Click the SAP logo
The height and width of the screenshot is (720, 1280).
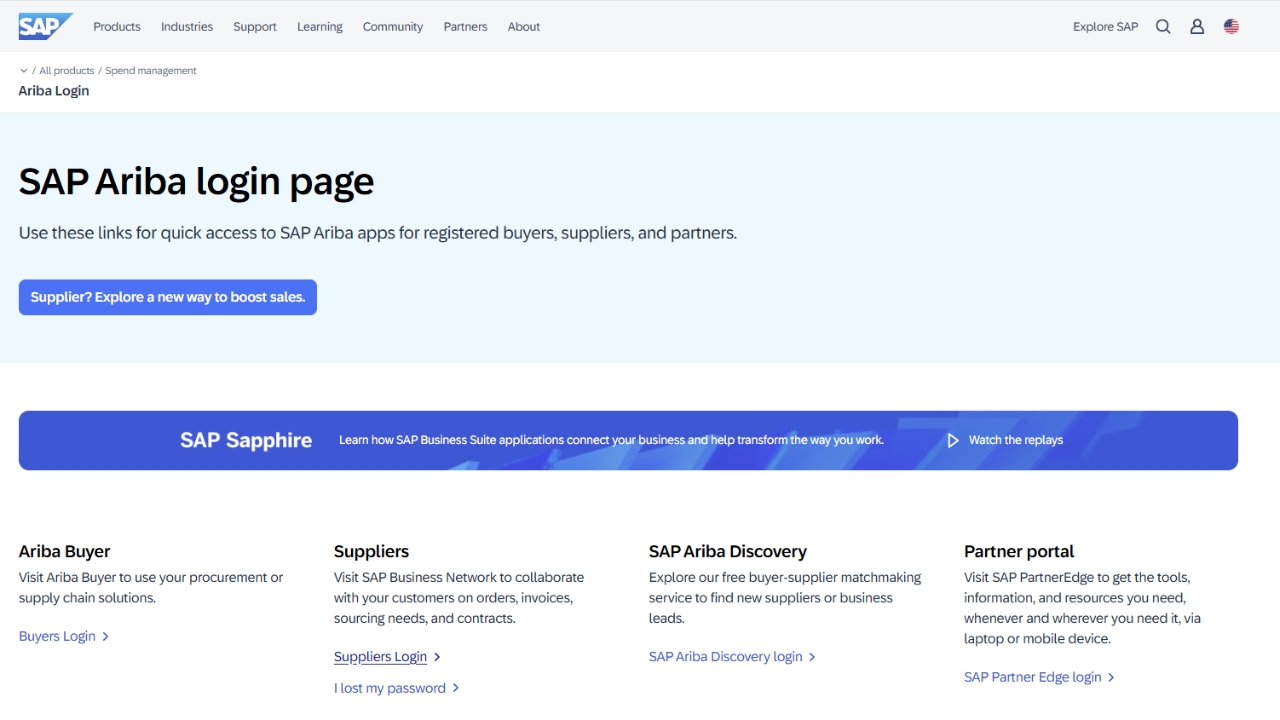coord(45,27)
